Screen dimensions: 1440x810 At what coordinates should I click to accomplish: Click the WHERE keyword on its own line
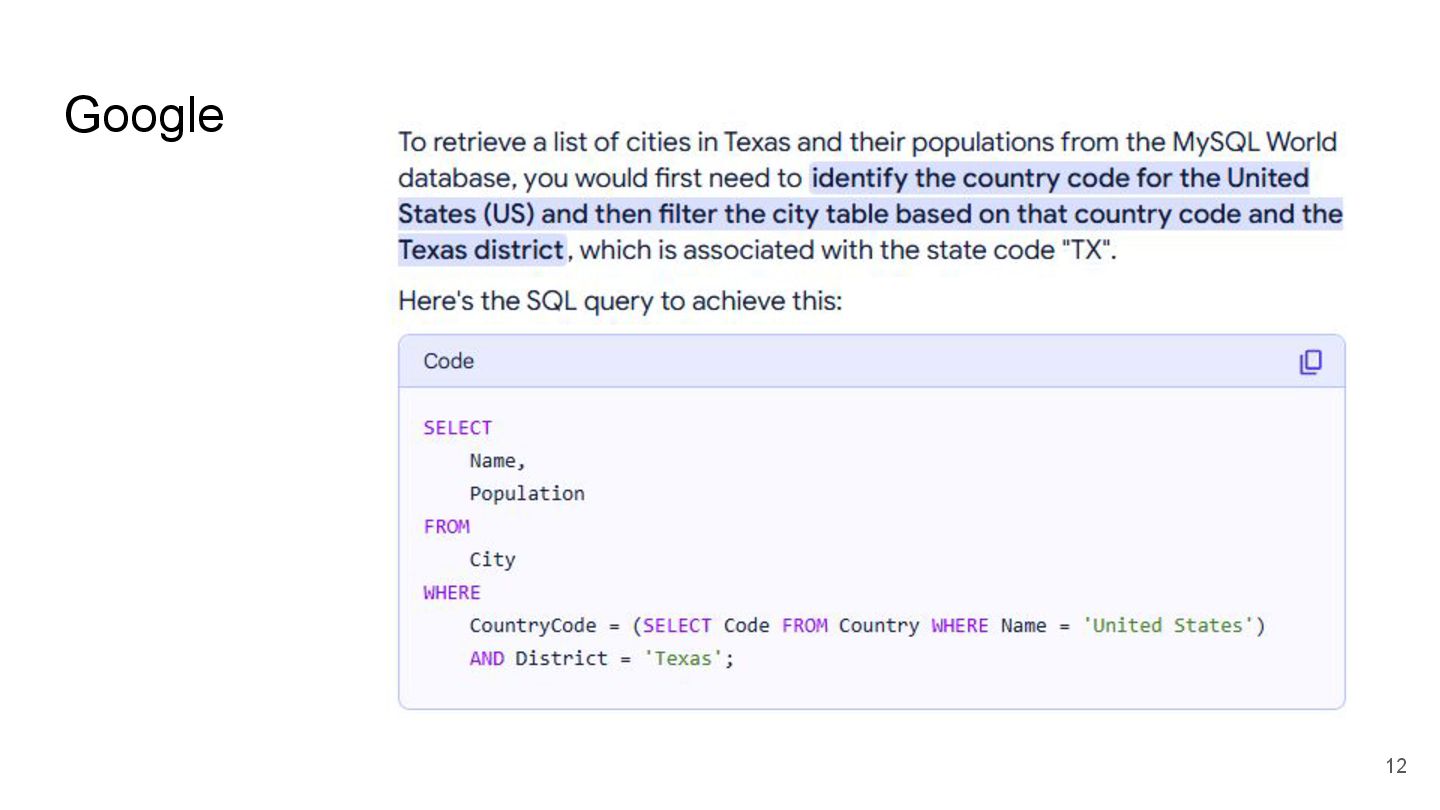(452, 592)
